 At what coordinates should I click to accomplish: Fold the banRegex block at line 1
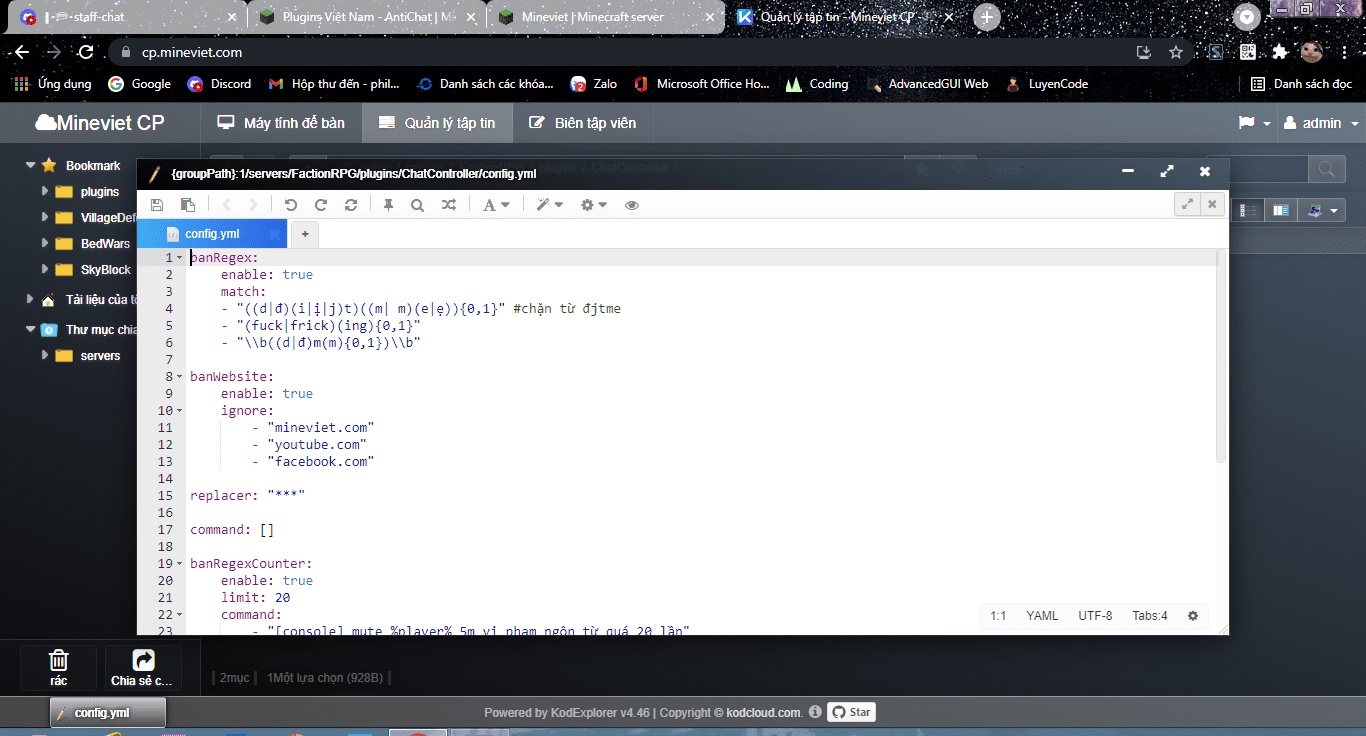point(180,258)
